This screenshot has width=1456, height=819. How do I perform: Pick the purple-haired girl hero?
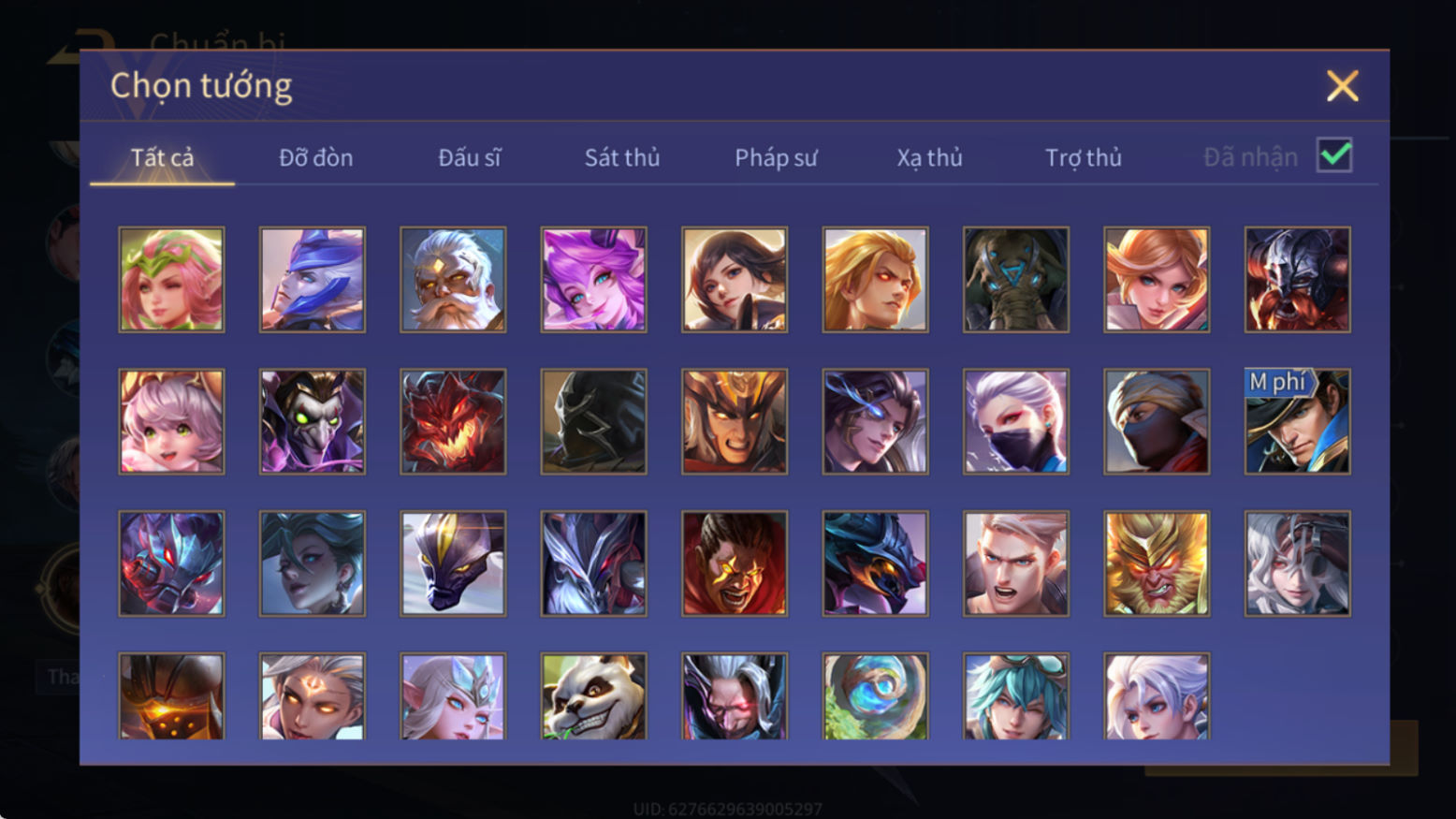coord(593,279)
